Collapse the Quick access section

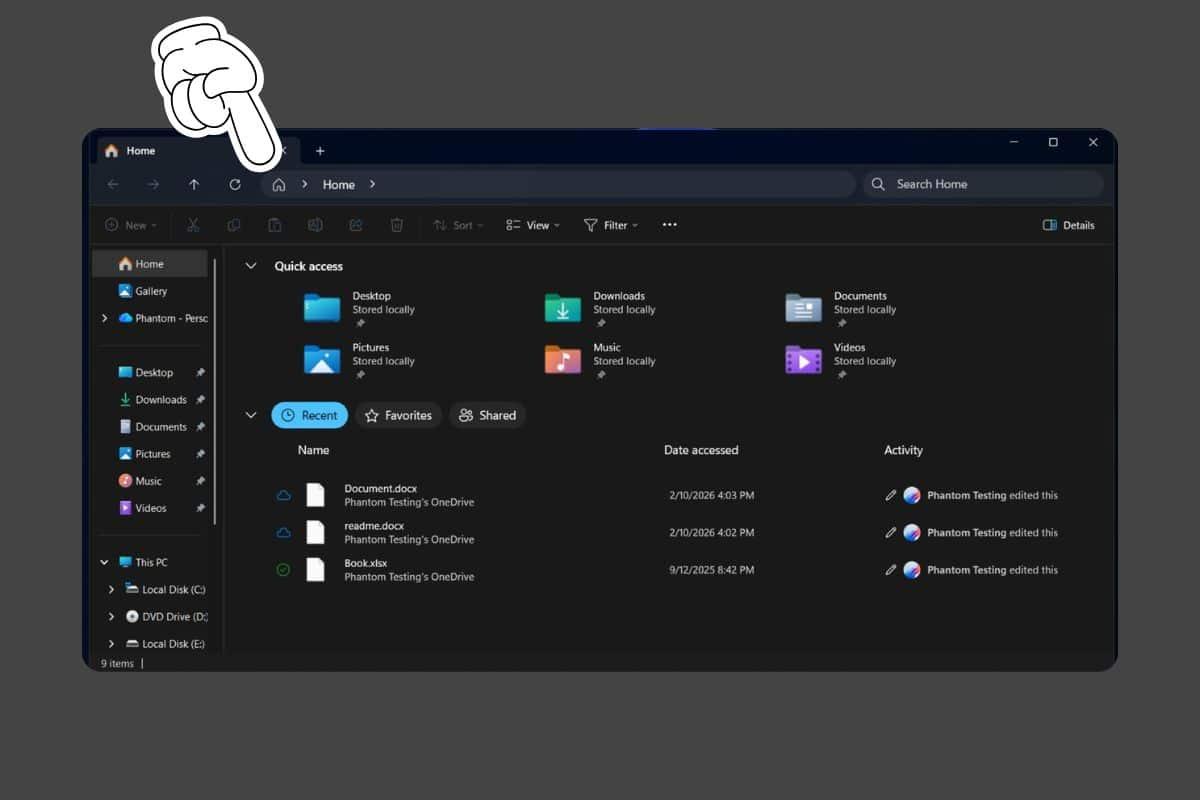click(x=251, y=266)
